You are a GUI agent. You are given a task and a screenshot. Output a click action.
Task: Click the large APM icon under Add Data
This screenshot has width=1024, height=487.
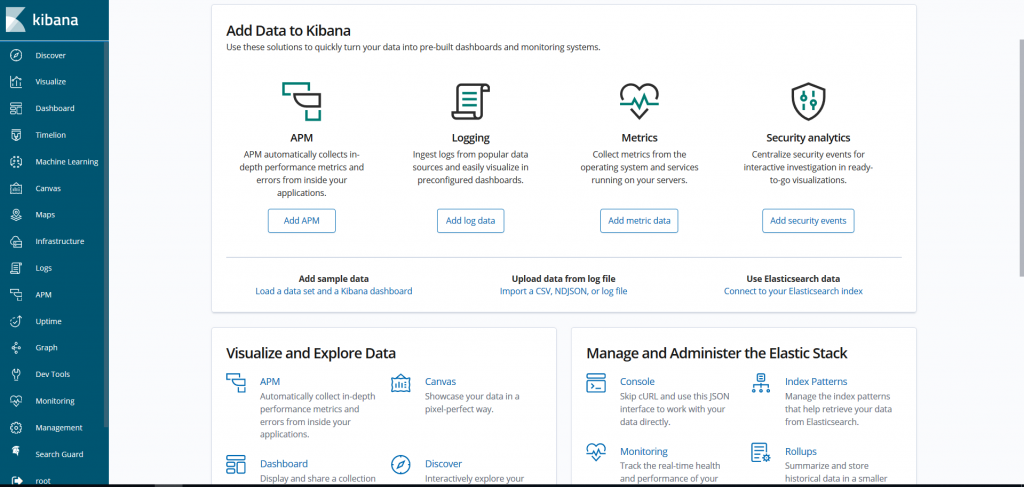point(302,102)
